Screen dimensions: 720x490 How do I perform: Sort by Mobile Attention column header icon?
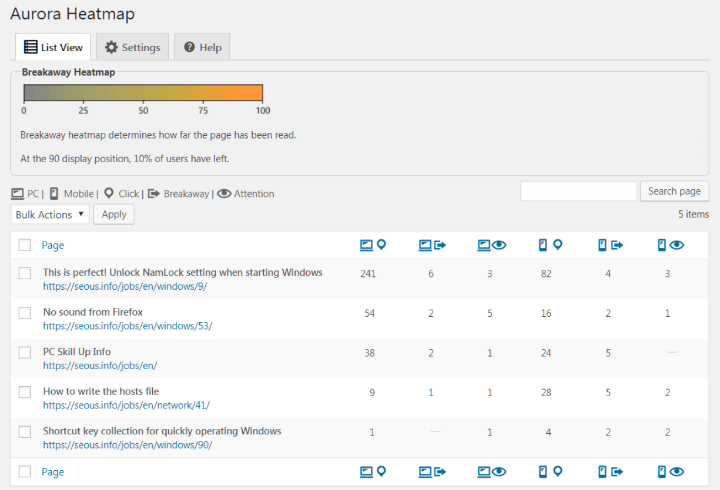pyautogui.click(x=670, y=245)
